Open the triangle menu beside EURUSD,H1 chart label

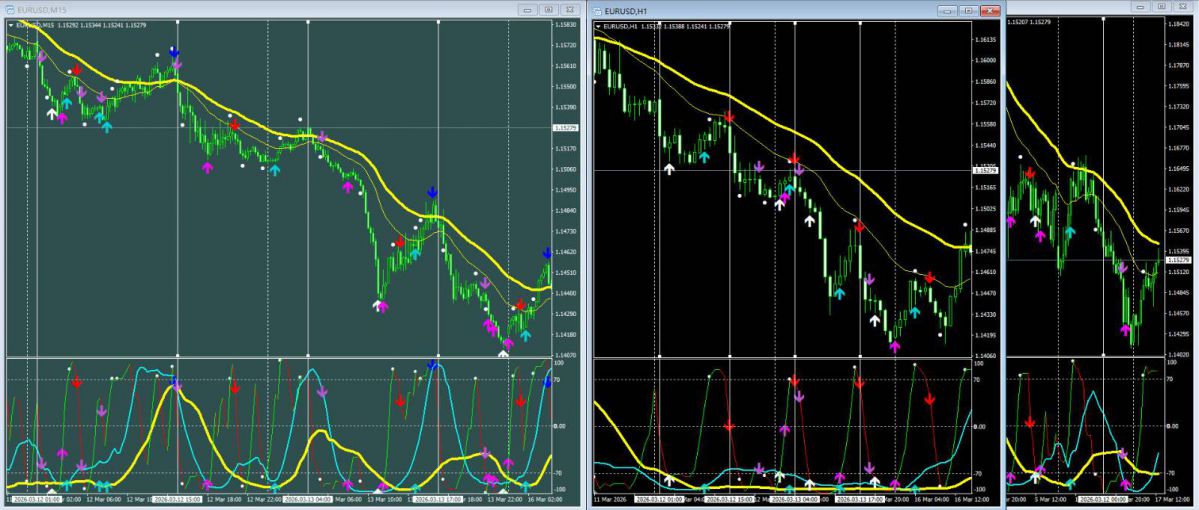click(x=598, y=26)
